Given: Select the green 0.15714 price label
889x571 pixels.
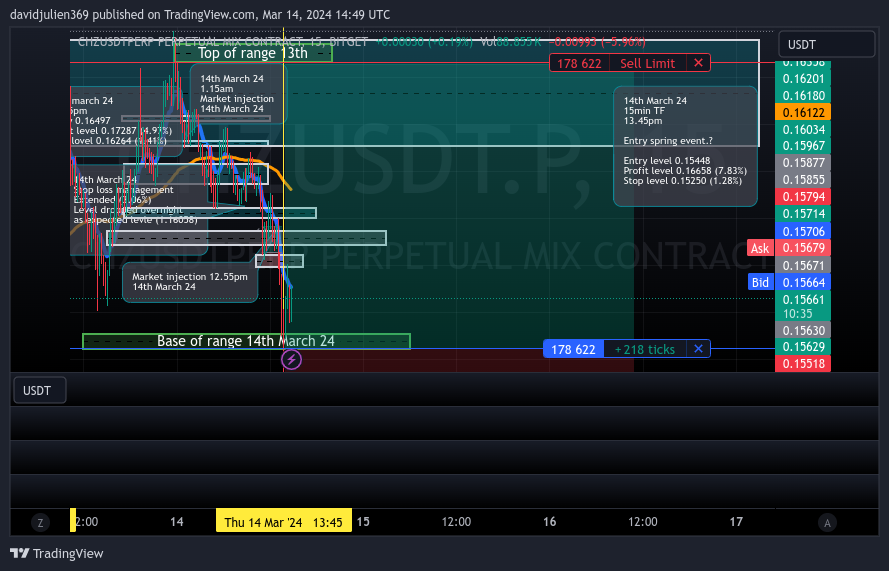Looking at the screenshot, I should coord(803,214).
